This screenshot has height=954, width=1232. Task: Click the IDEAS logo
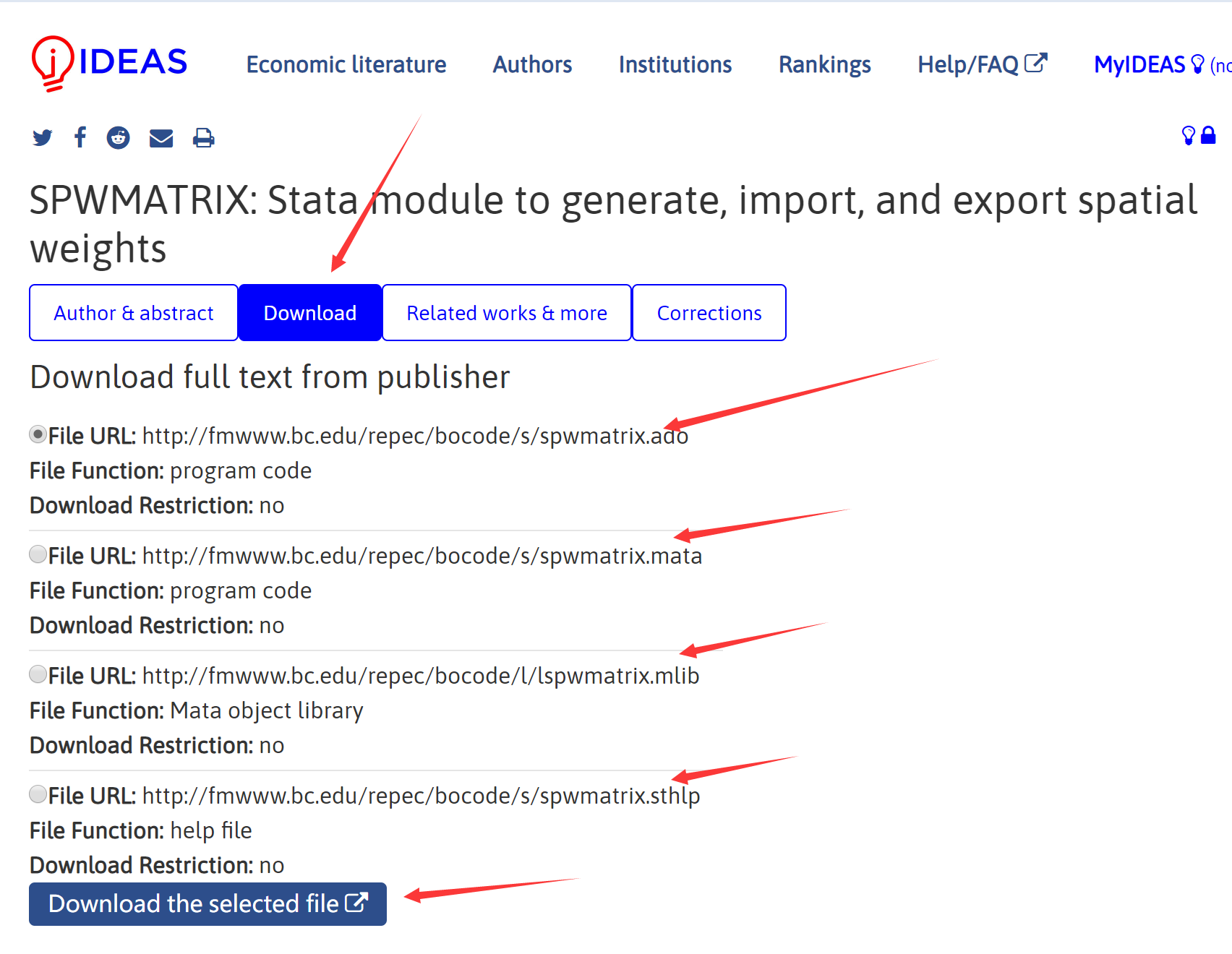coord(109,63)
